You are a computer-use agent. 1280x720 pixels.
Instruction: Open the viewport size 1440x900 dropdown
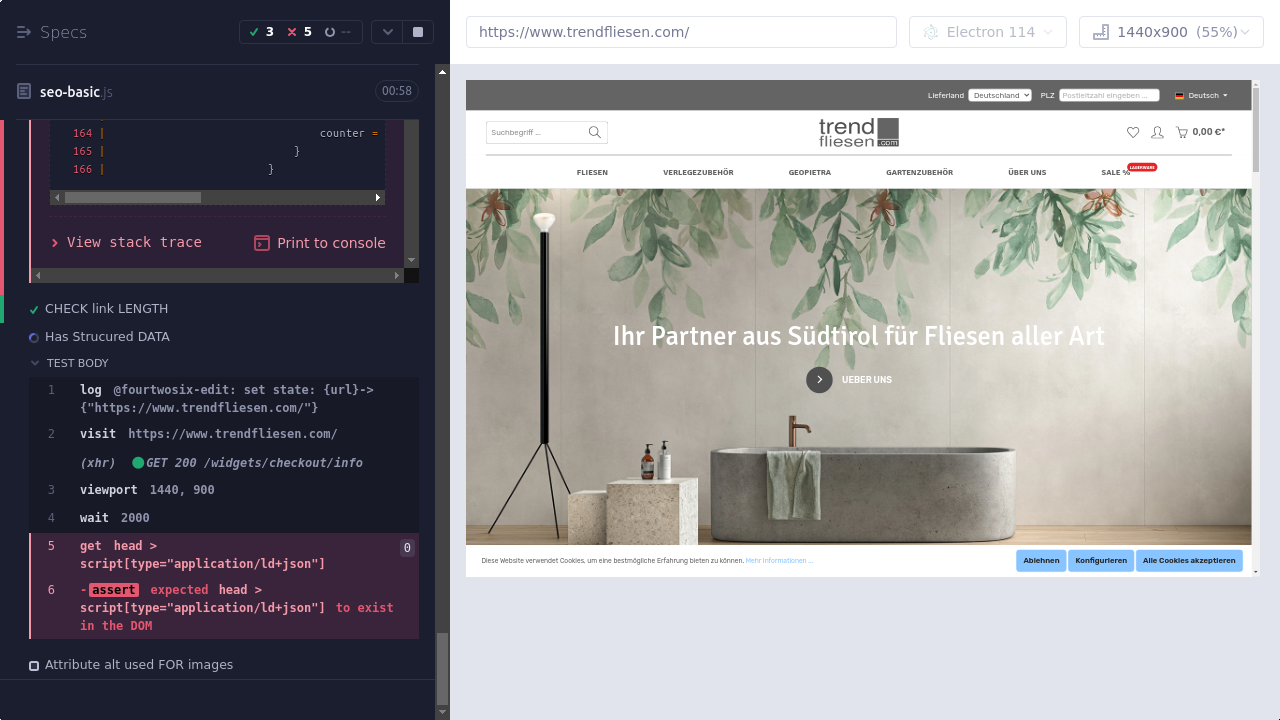[x=1171, y=32]
